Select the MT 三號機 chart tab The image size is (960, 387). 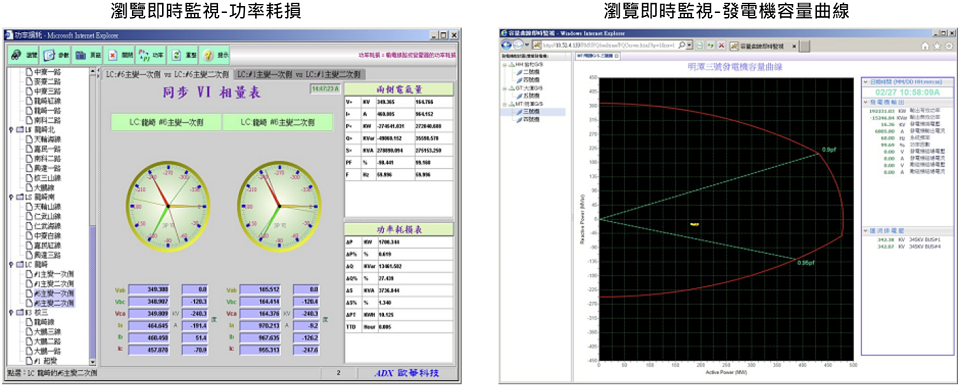[x=598, y=56]
